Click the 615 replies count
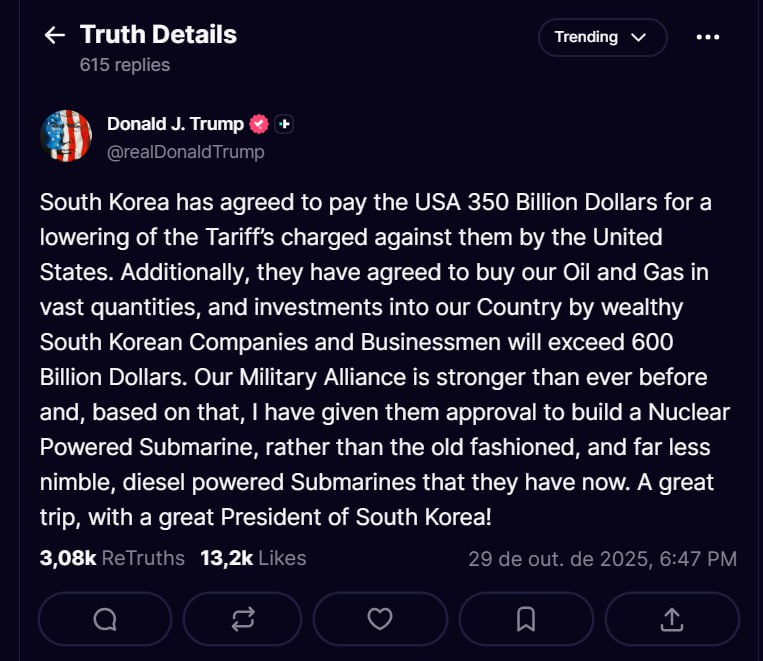763x661 pixels. pos(125,65)
